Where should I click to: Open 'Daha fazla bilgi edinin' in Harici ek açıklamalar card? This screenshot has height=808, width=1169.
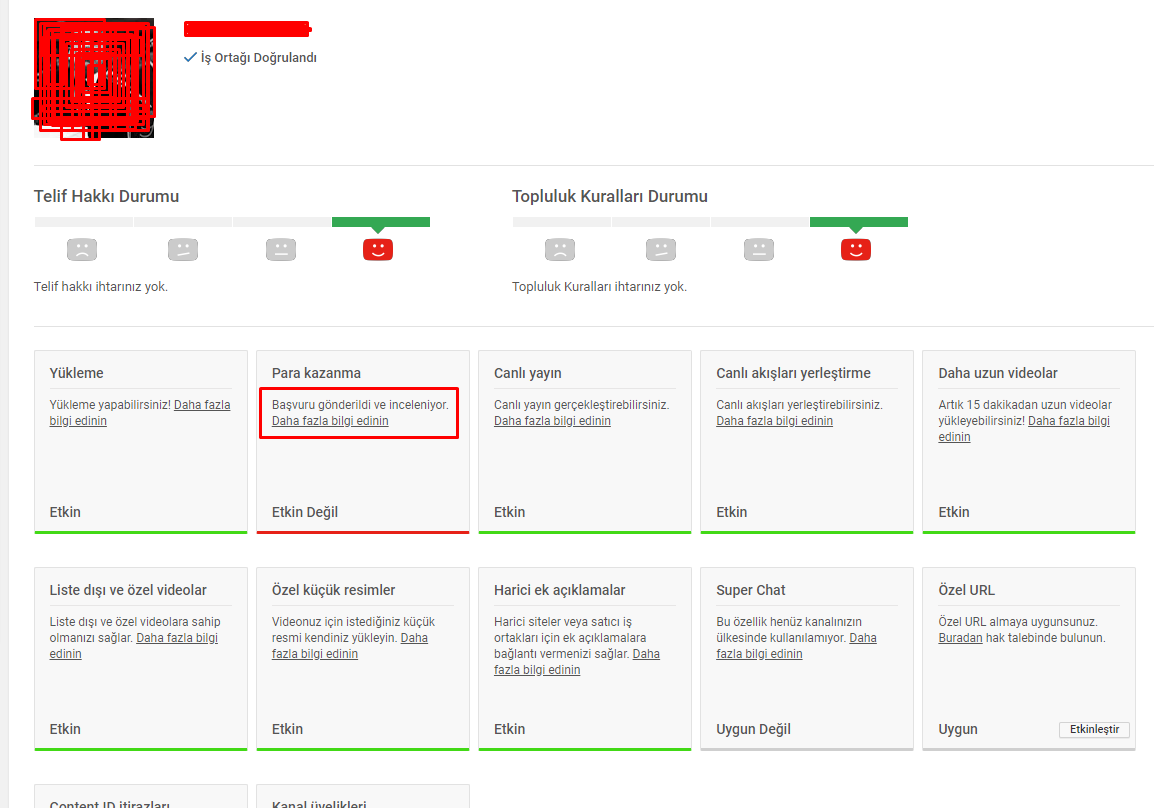pos(576,662)
